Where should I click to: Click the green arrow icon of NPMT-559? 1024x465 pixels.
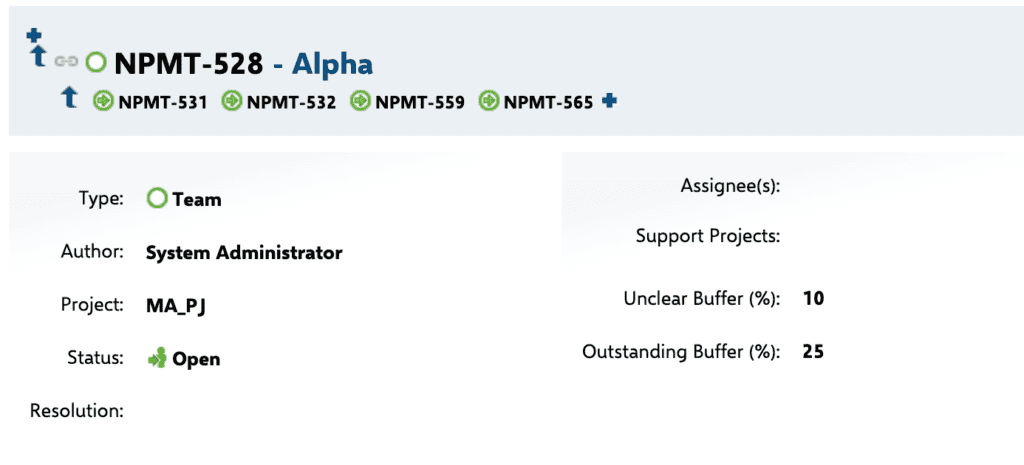360,101
